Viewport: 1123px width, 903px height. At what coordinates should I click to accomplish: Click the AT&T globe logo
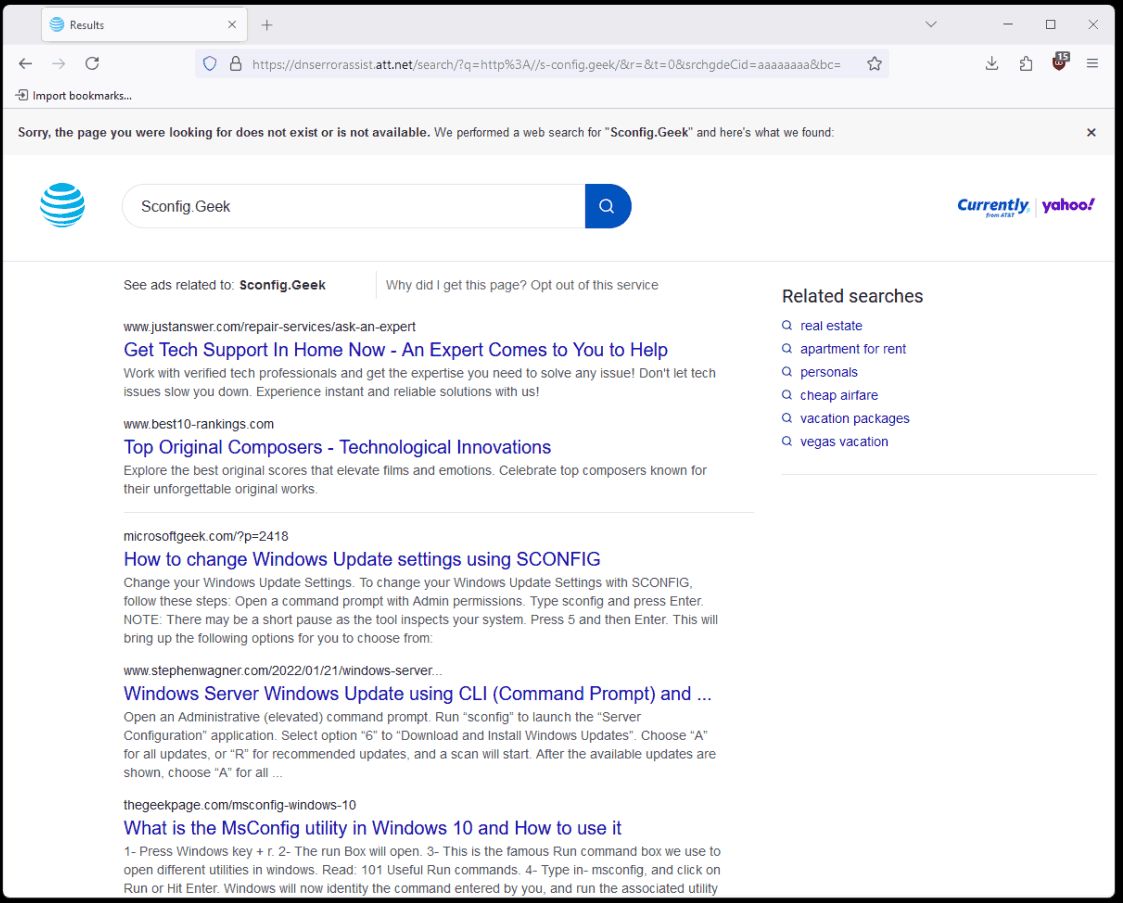62,206
